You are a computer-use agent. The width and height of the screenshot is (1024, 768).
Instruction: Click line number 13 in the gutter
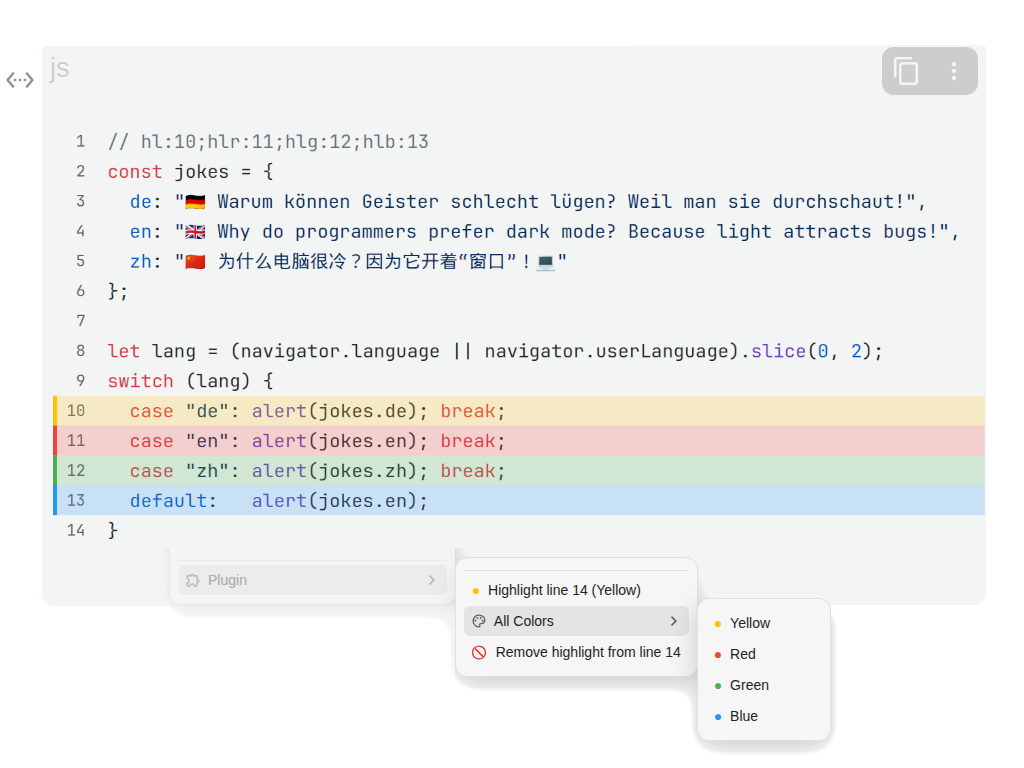76,500
